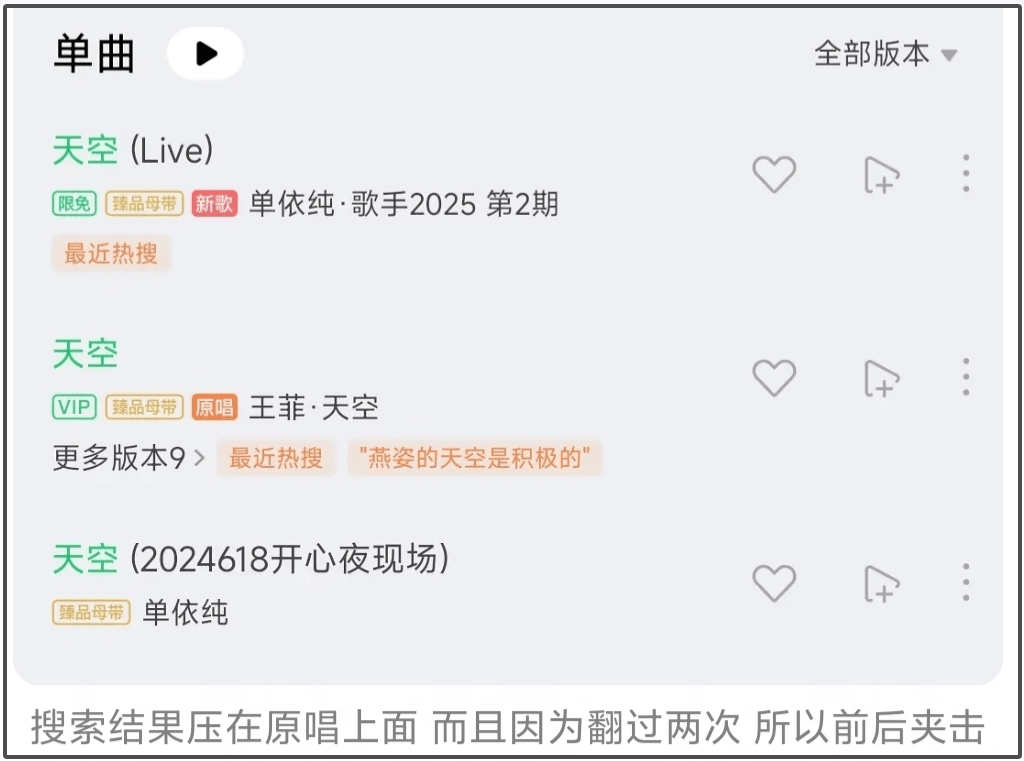The width and height of the screenshot is (1024, 761).
Task: Like 天空 (Live) with the heart icon
Action: click(774, 174)
